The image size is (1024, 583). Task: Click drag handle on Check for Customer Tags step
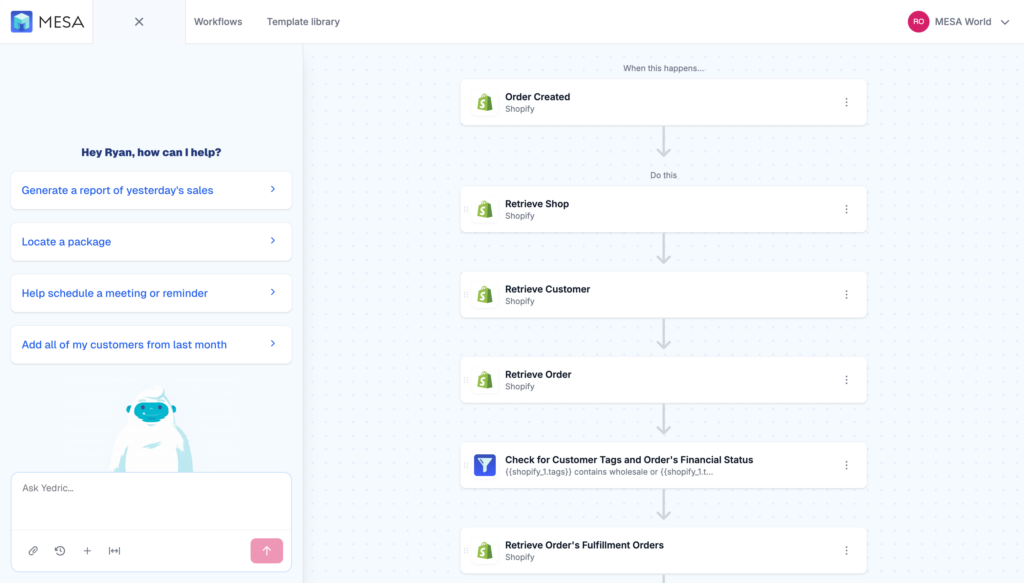click(x=466, y=465)
